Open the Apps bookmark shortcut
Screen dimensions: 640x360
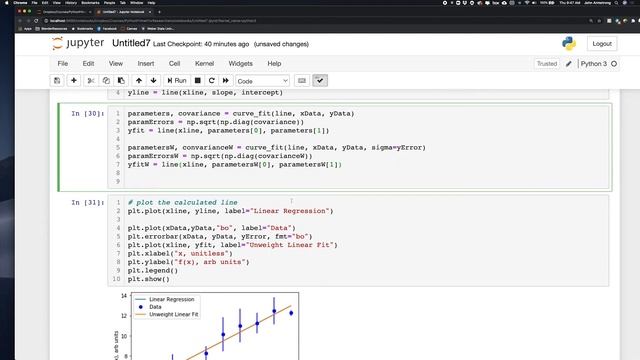[24, 29]
